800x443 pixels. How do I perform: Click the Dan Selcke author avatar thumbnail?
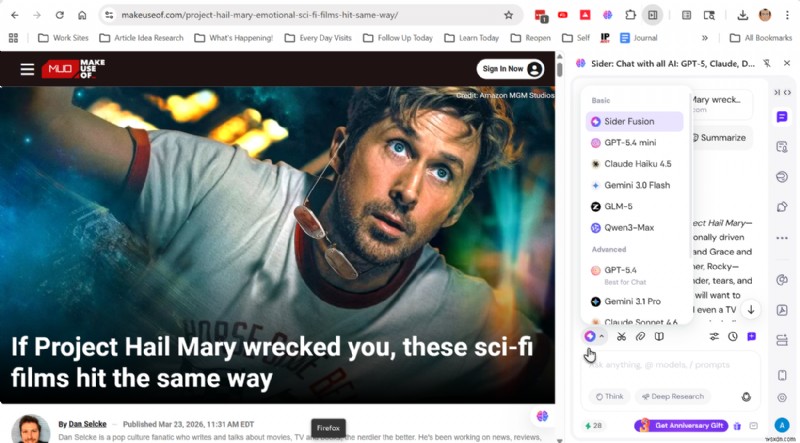[x=31, y=429]
